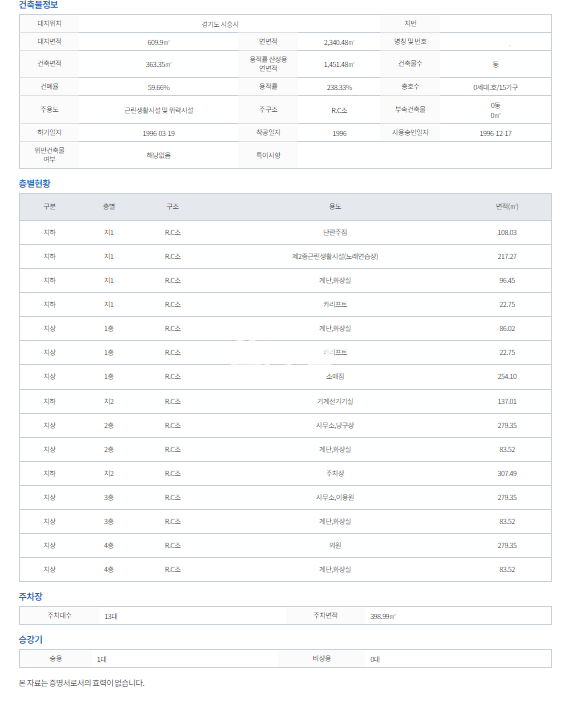This screenshot has height=705, width=563.
Task: Click the 건축물정보 section heading
Action: point(38,5)
